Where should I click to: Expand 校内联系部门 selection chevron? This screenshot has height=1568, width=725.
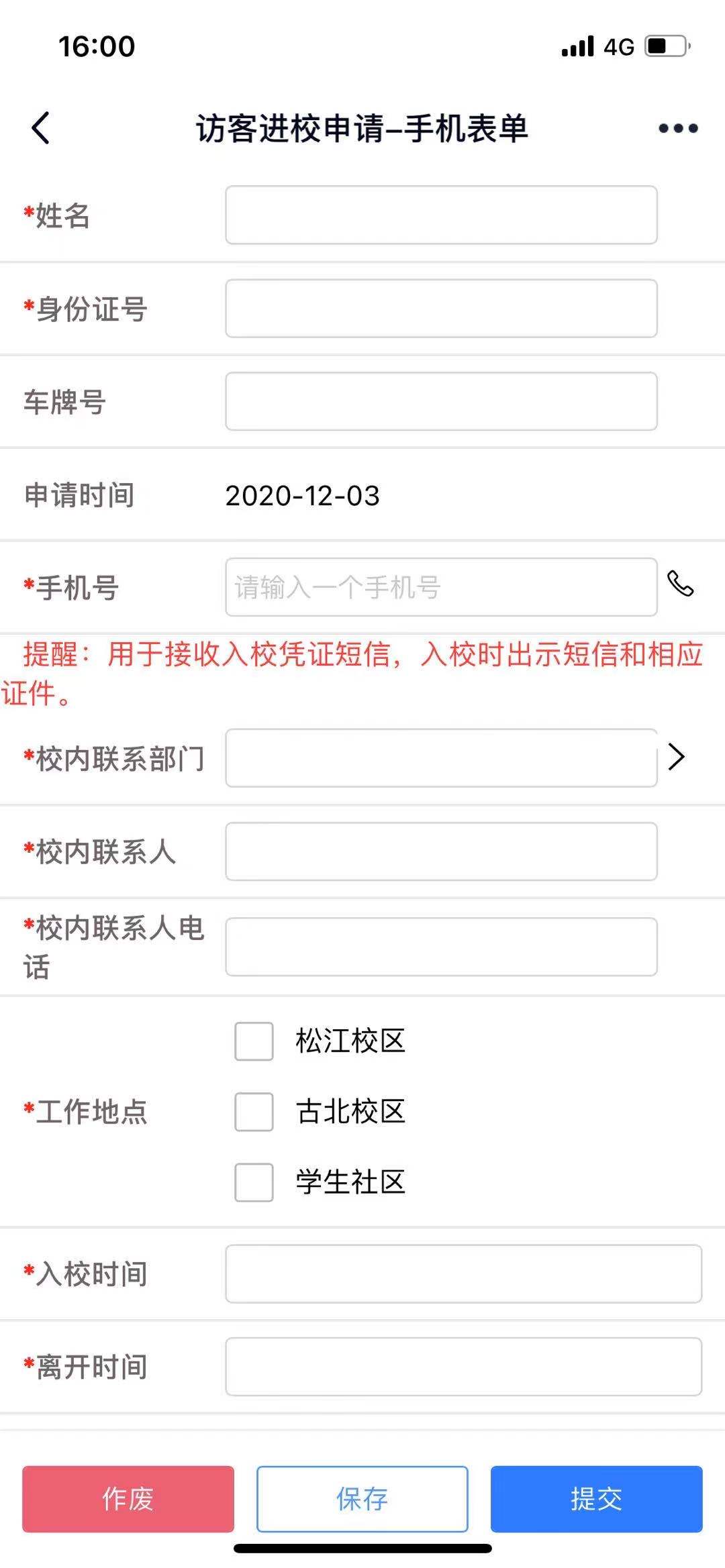[677, 757]
